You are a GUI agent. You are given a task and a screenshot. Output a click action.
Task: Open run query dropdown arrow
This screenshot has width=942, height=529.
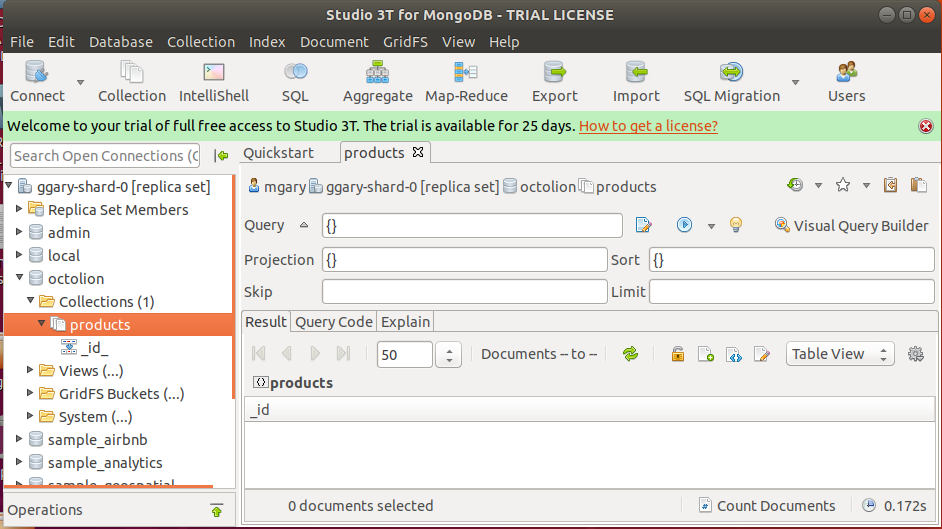pos(711,226)
